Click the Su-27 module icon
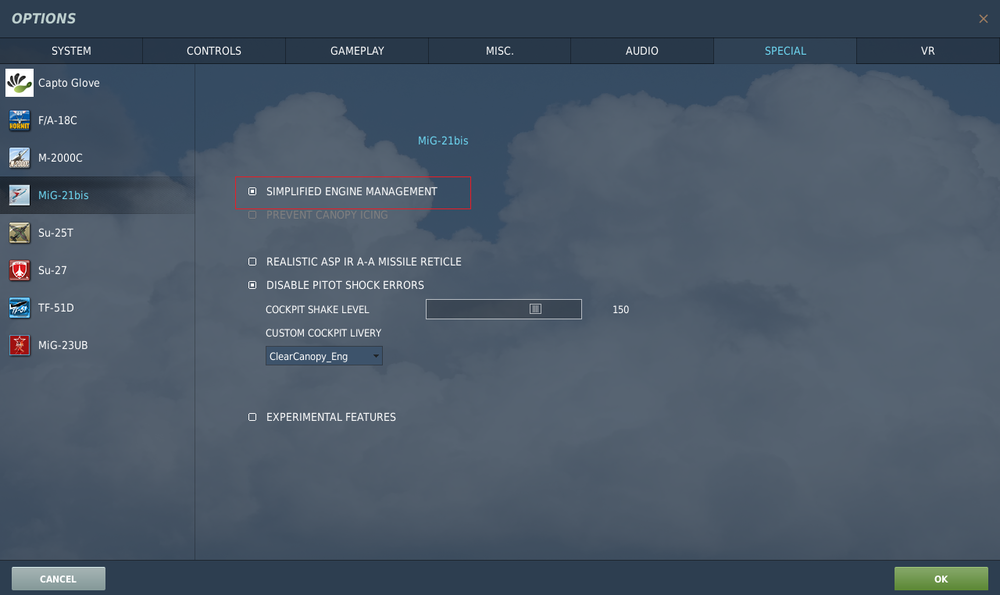 coord(19,270)
